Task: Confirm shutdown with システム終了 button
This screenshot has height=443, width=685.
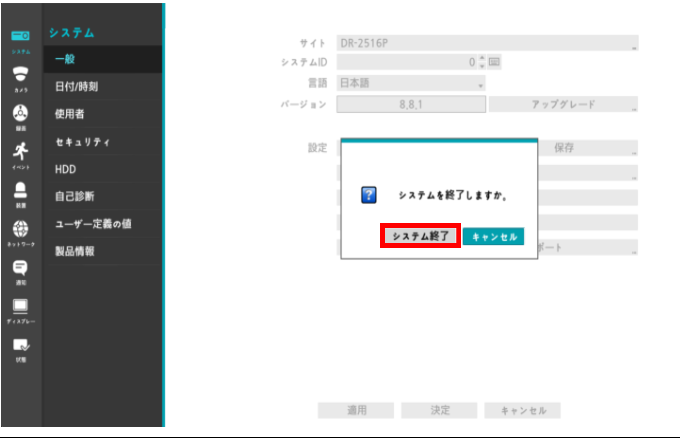Action: click(x=420, y=236)
